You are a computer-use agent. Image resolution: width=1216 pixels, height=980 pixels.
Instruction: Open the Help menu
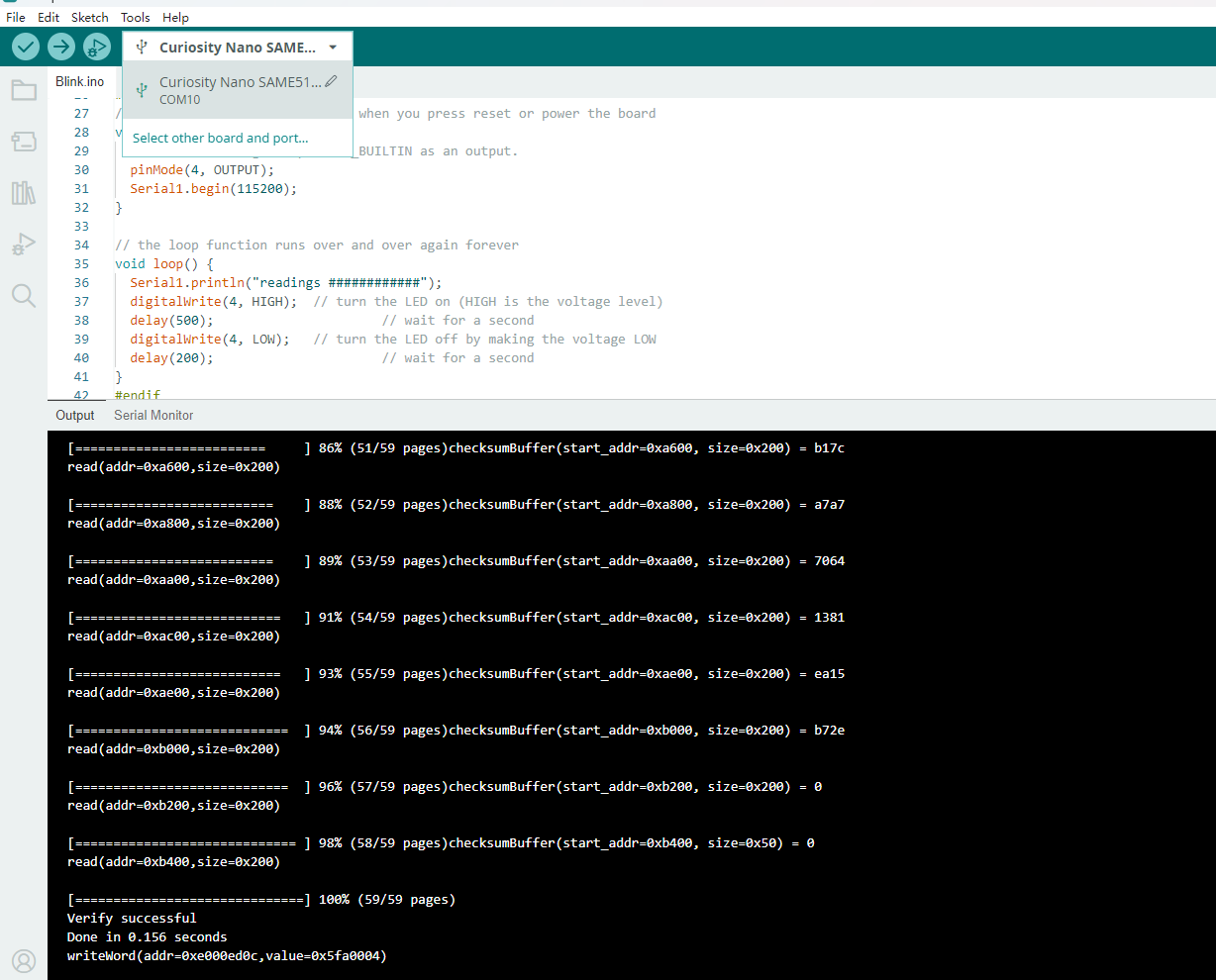click(x=175, y=17)
